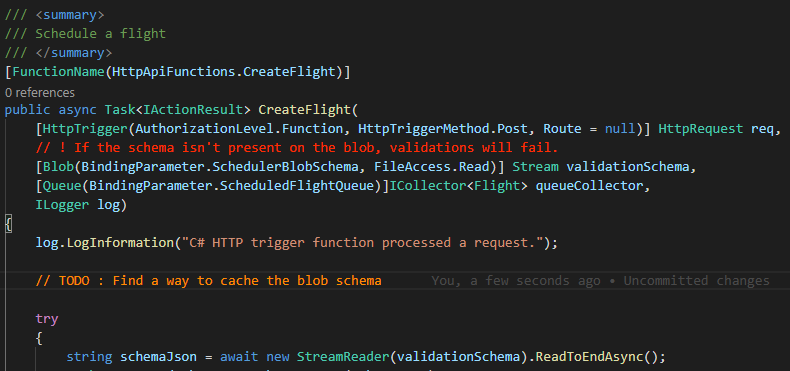Click the Task<IActionResult> return type

click(x=177, y=109)
